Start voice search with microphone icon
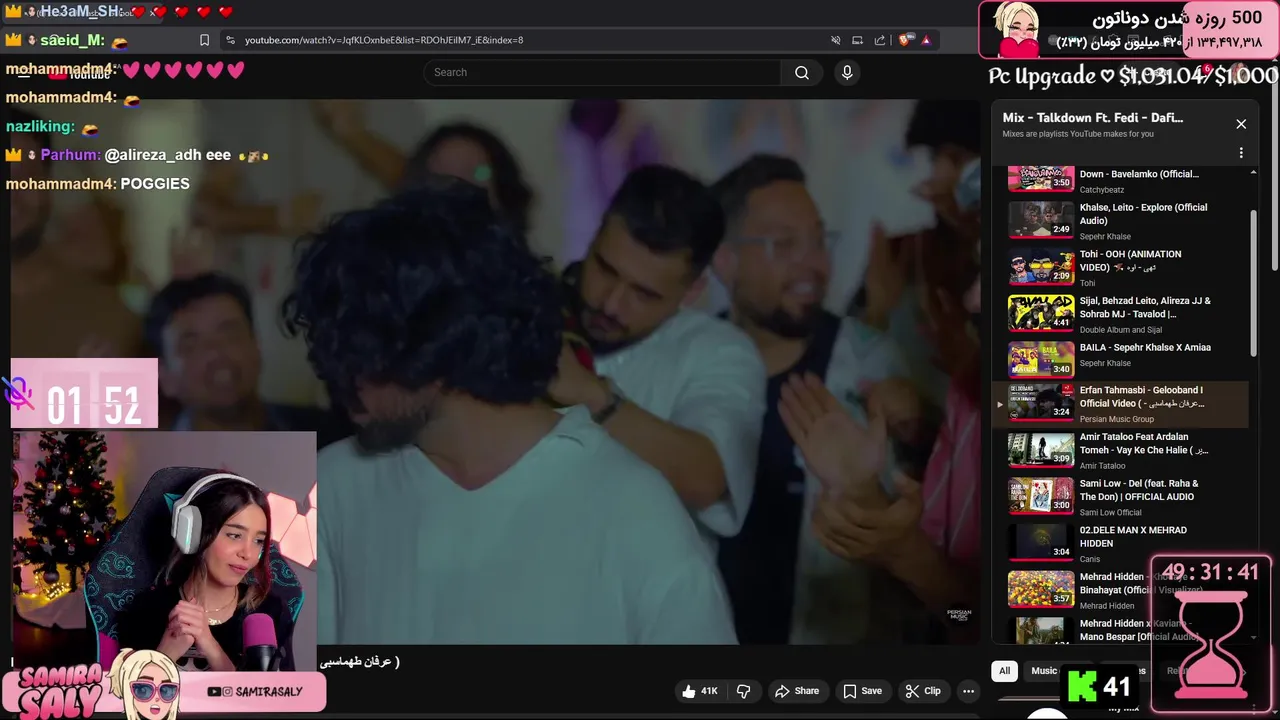The height and width of the screenshot is (720, 1280). pos(847,72)
